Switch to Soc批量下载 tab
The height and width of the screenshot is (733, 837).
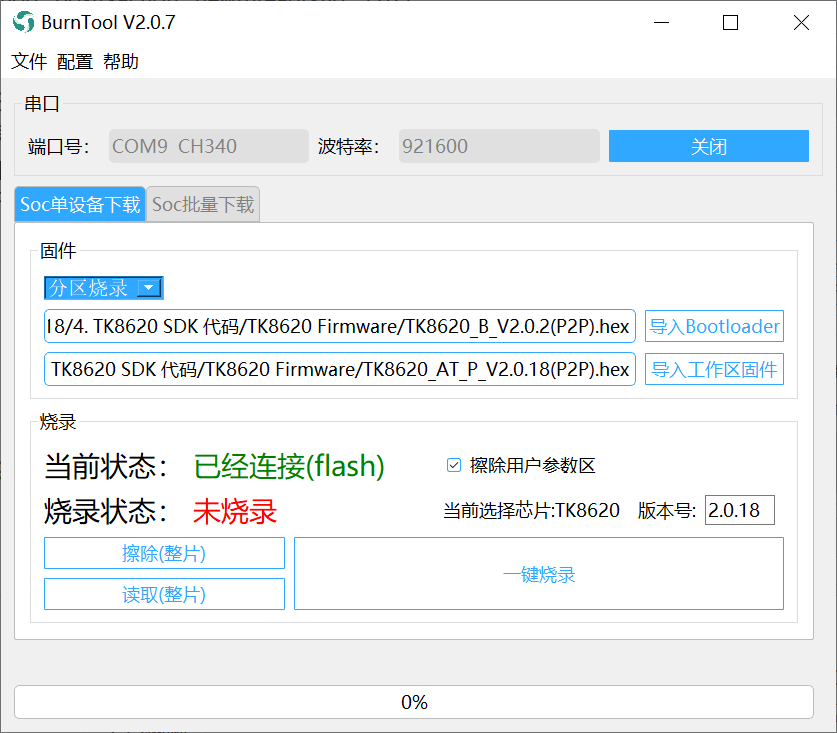[x=203, y=204]
